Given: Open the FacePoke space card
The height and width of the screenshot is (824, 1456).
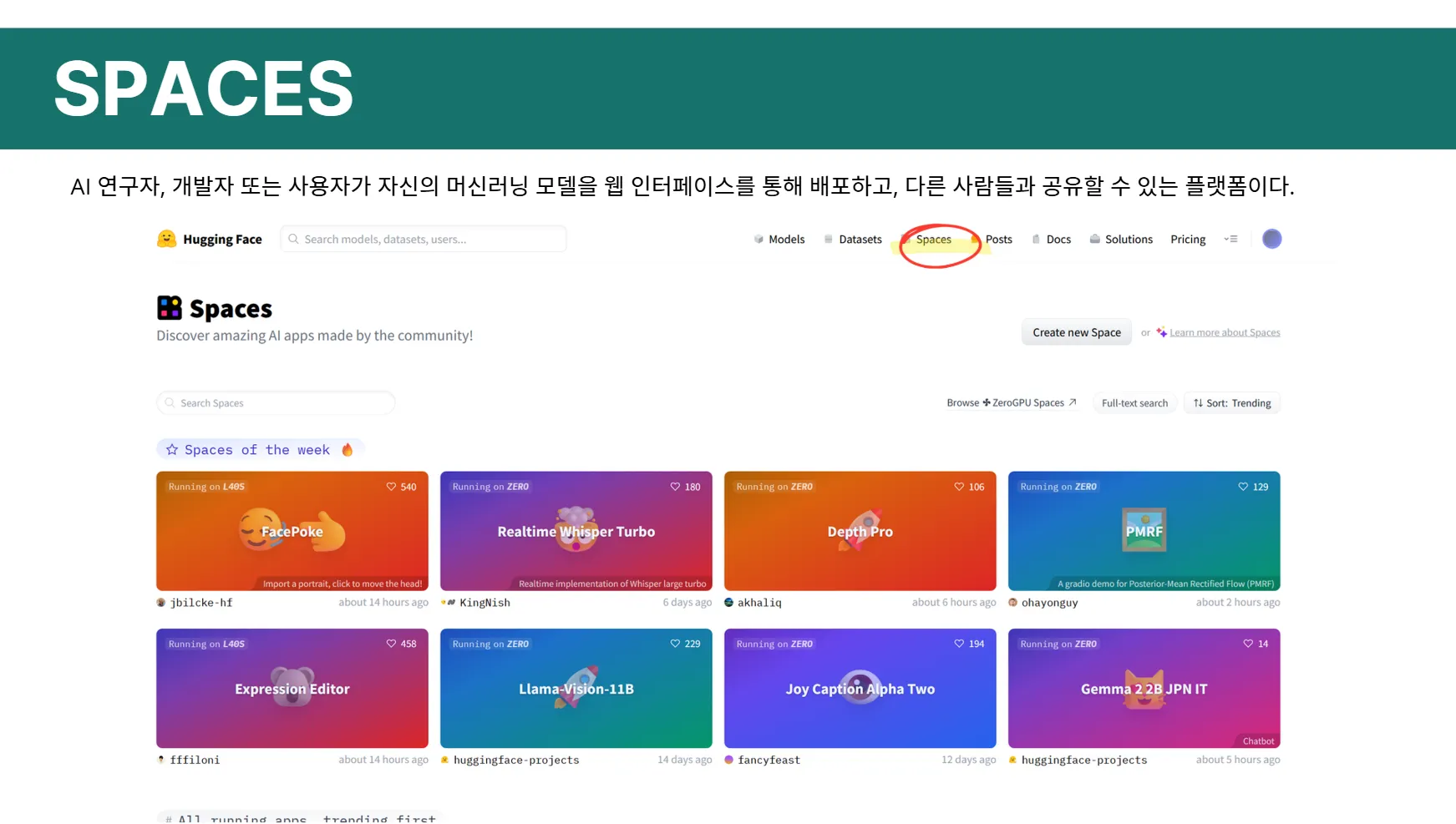Looking at the screenshot, I should coord(292,531).
